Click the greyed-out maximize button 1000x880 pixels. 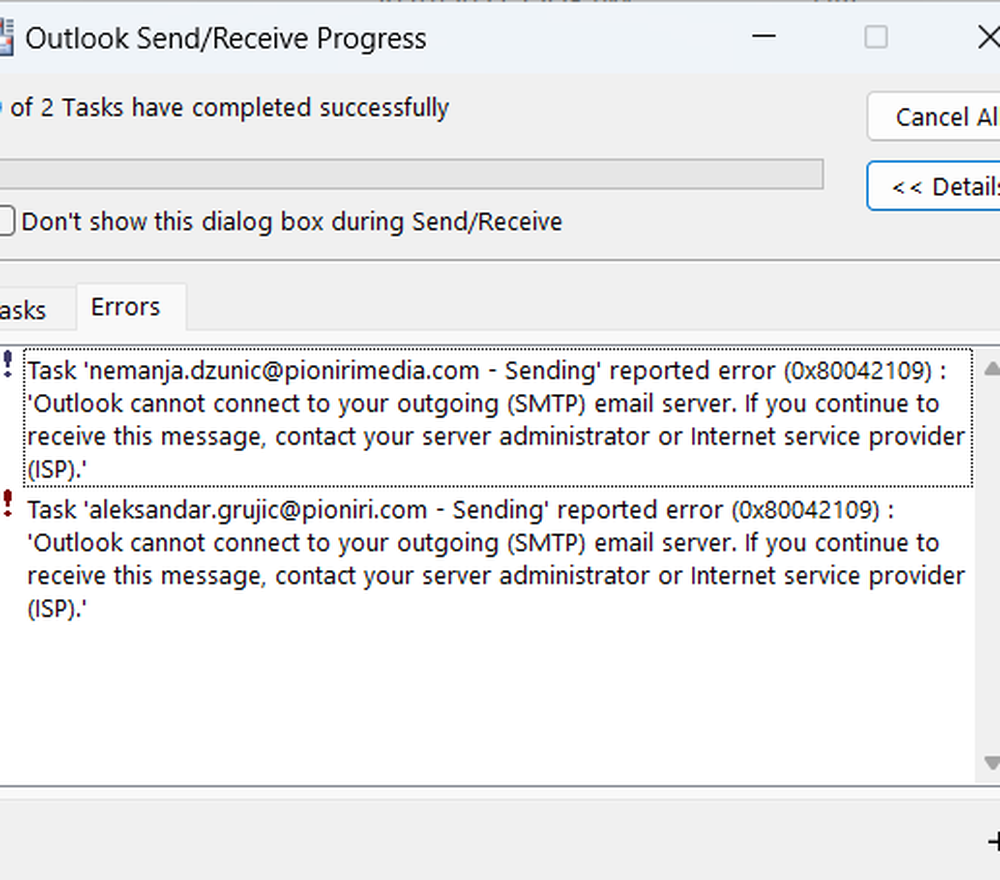(x=876, y=38)
